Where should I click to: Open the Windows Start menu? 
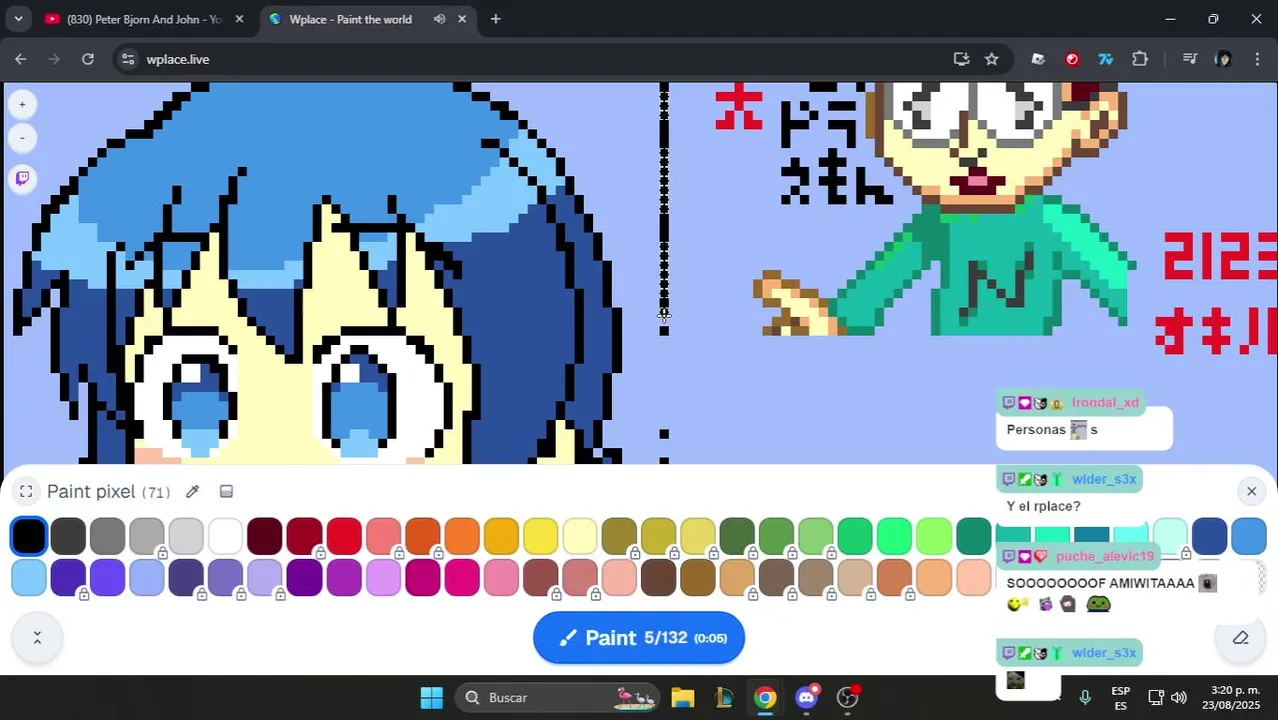point(431,697)
